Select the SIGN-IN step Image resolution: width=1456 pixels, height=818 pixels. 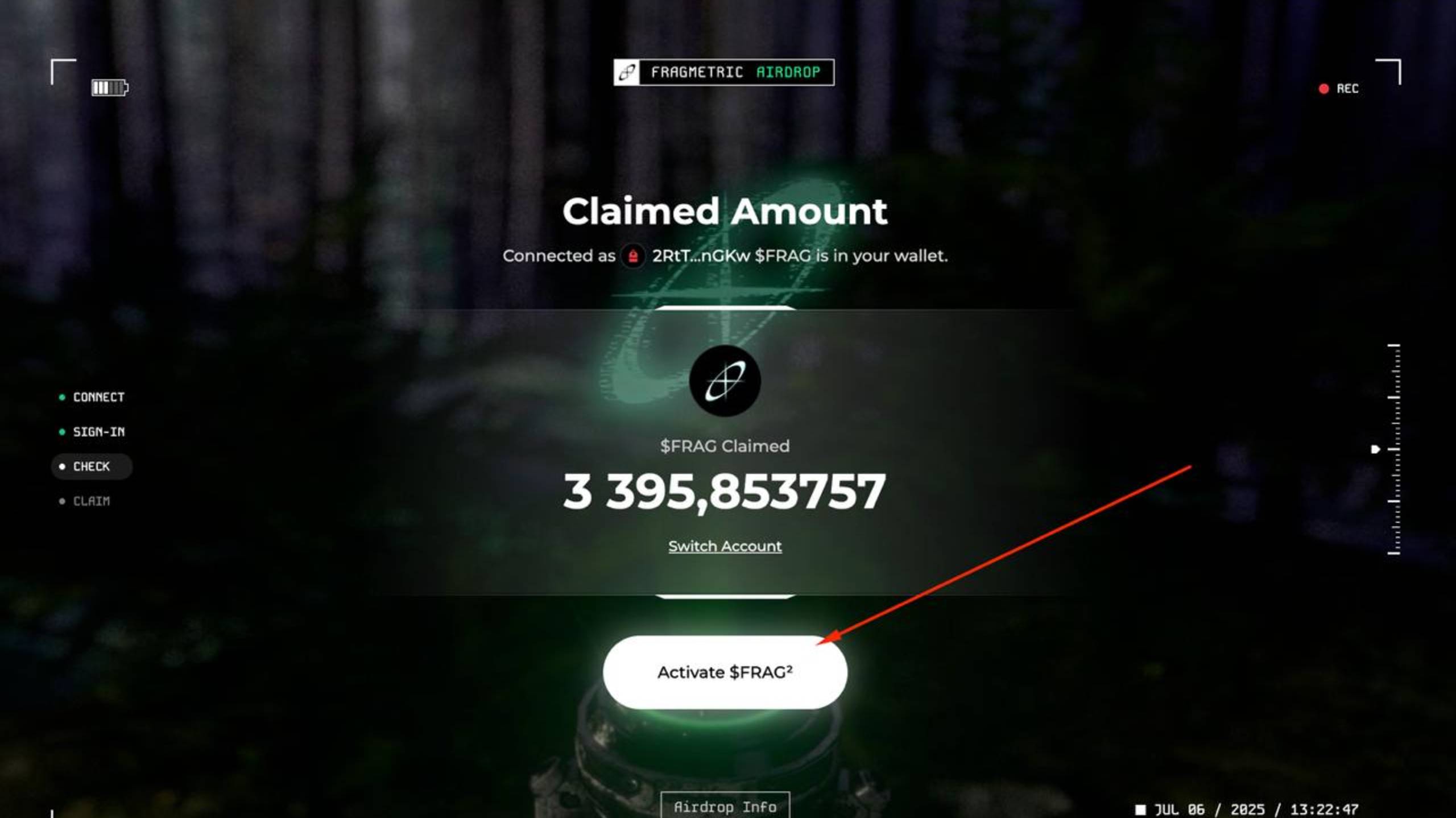pyautogui.click(x=92, y=432)
